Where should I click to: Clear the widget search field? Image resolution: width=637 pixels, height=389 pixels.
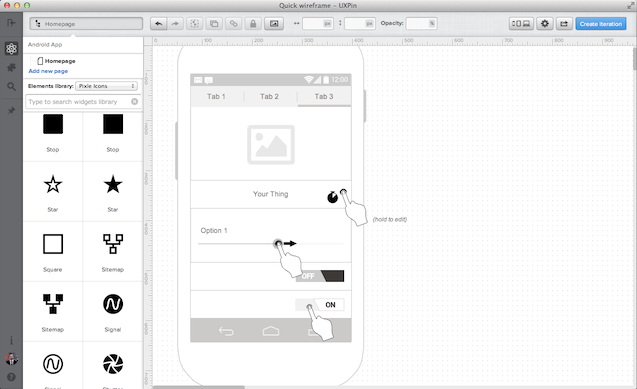134,102
